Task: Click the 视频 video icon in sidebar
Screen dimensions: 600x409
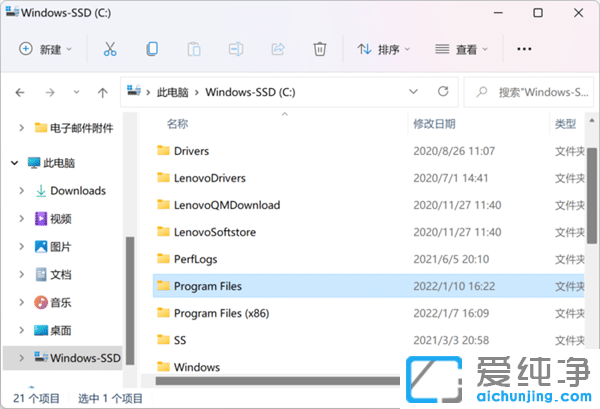Action: tap(41, 218)
